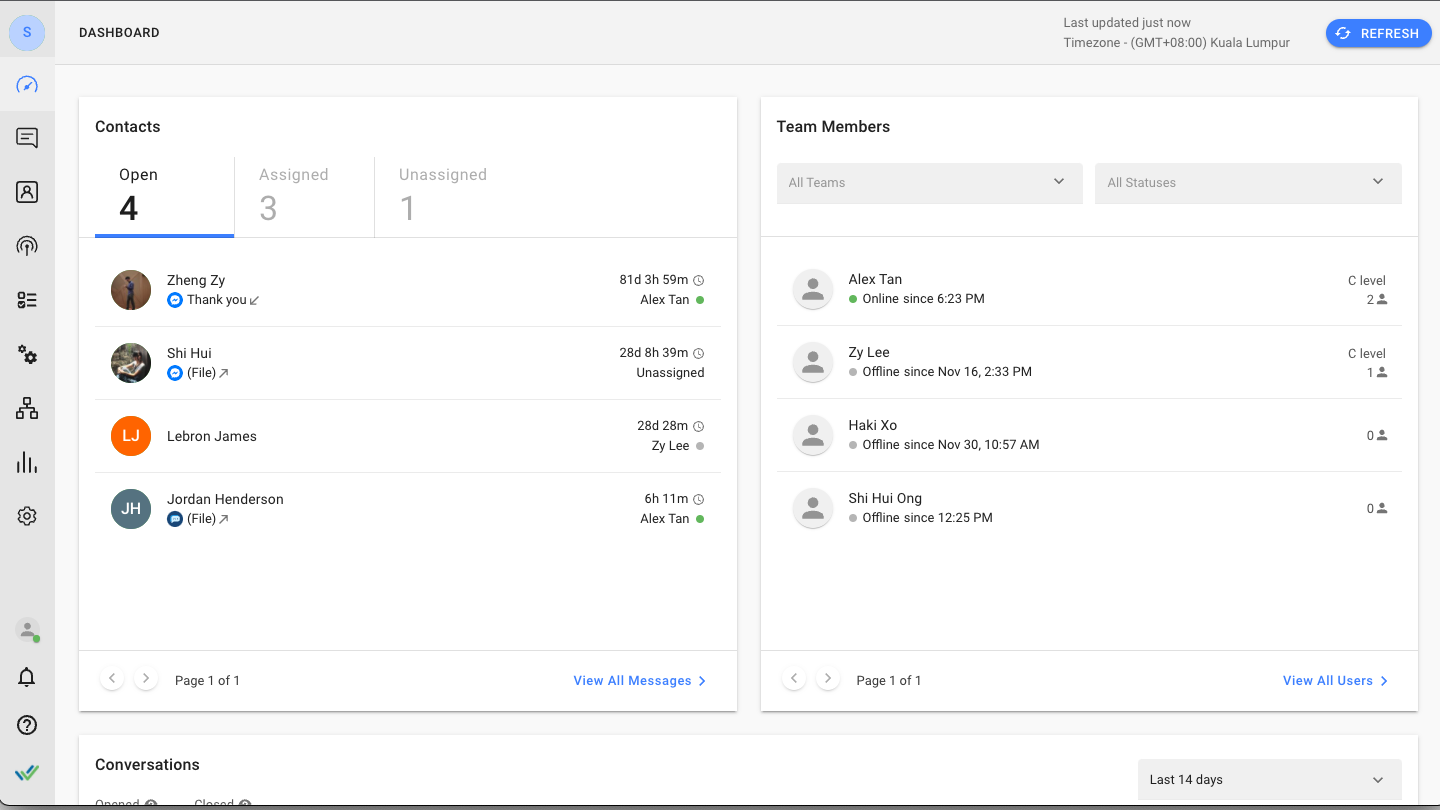Open the Automation gears icon
Image resolution: width=1440 pixels, height=810 pixels.
coord(27,355)
